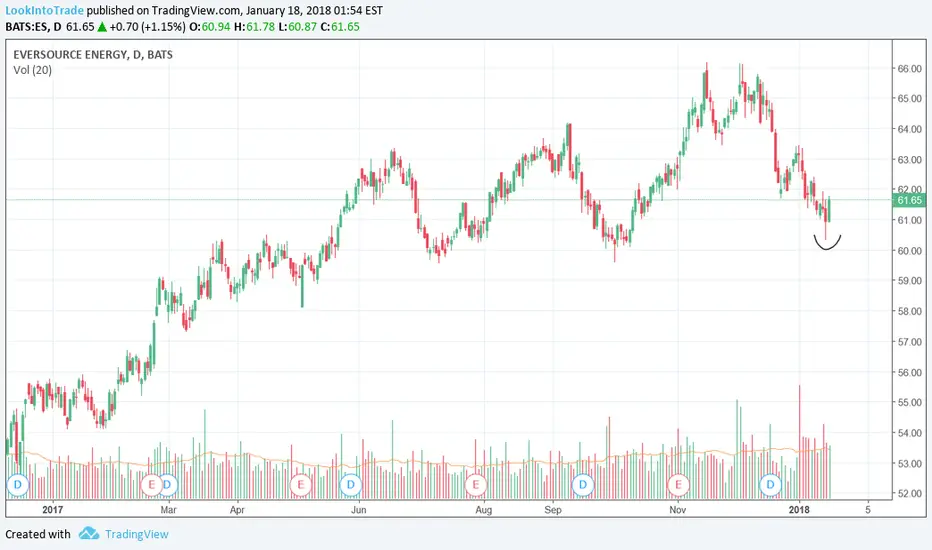Click the 54.00 price axis label
Screen dimensions: 932x550
click(x=910, y=433)
